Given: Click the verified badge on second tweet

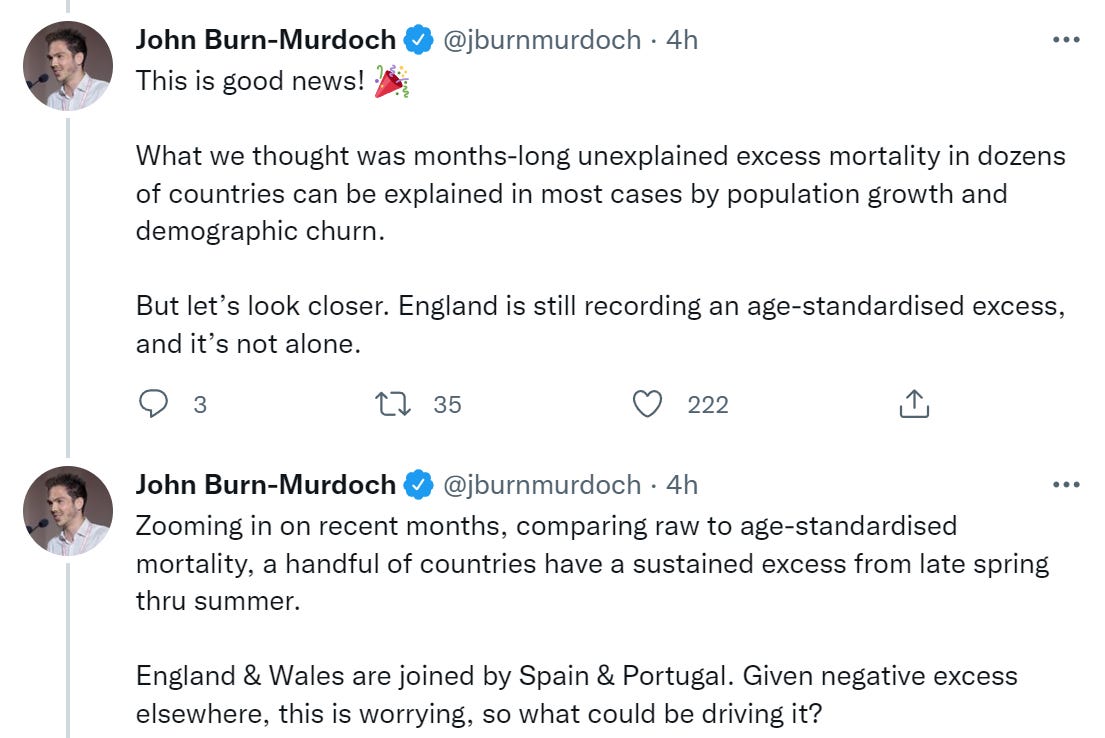Looking at the screenshot, I should point(418,485).
